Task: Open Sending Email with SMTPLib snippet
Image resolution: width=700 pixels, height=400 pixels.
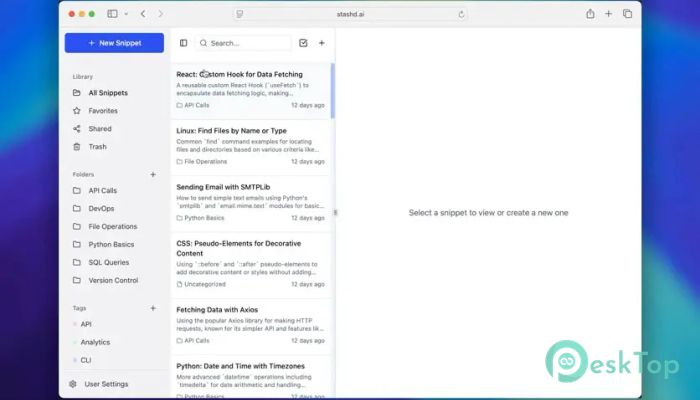Action: coord(250,203)
